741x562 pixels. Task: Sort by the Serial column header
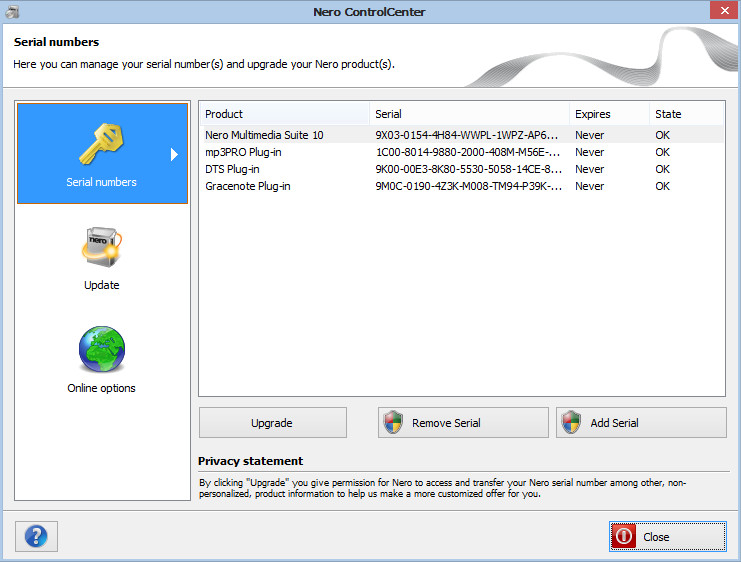click(469, 114)
